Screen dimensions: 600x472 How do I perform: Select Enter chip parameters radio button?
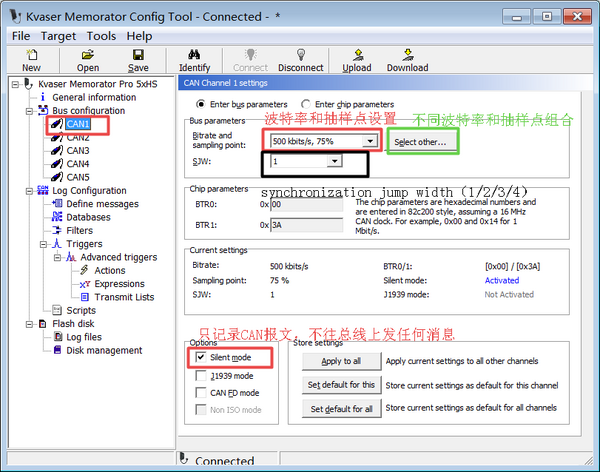click(x=306, y=104)
